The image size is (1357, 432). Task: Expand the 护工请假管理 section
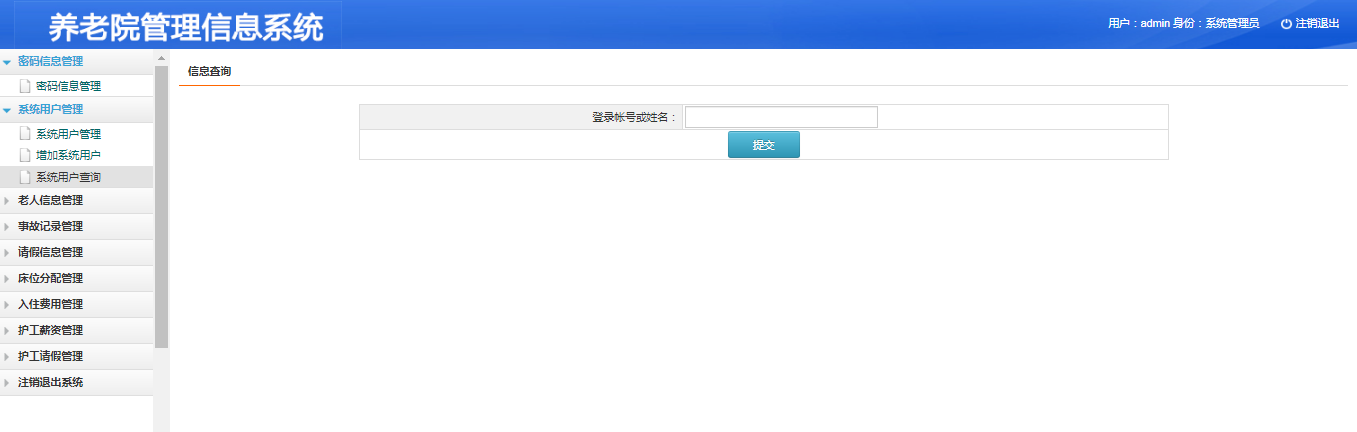(76, 357)
